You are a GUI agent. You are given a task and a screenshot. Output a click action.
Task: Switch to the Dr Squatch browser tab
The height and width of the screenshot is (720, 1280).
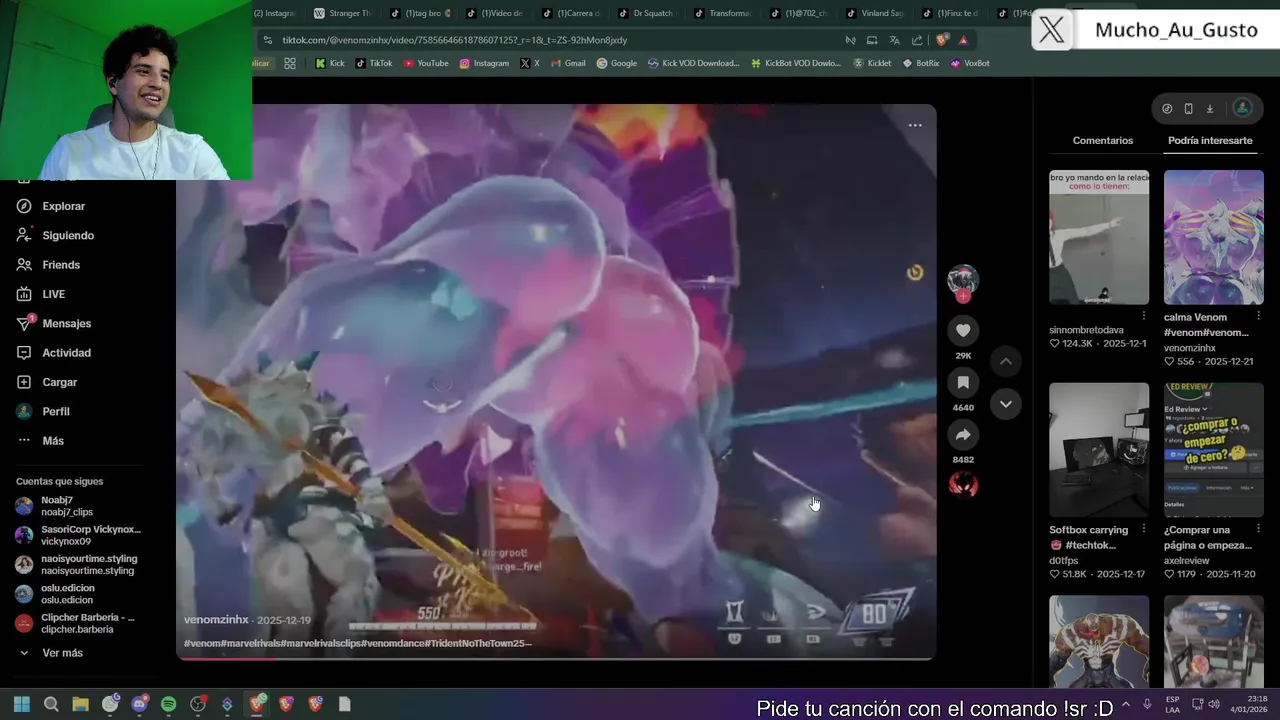click(x=644, y=13)
